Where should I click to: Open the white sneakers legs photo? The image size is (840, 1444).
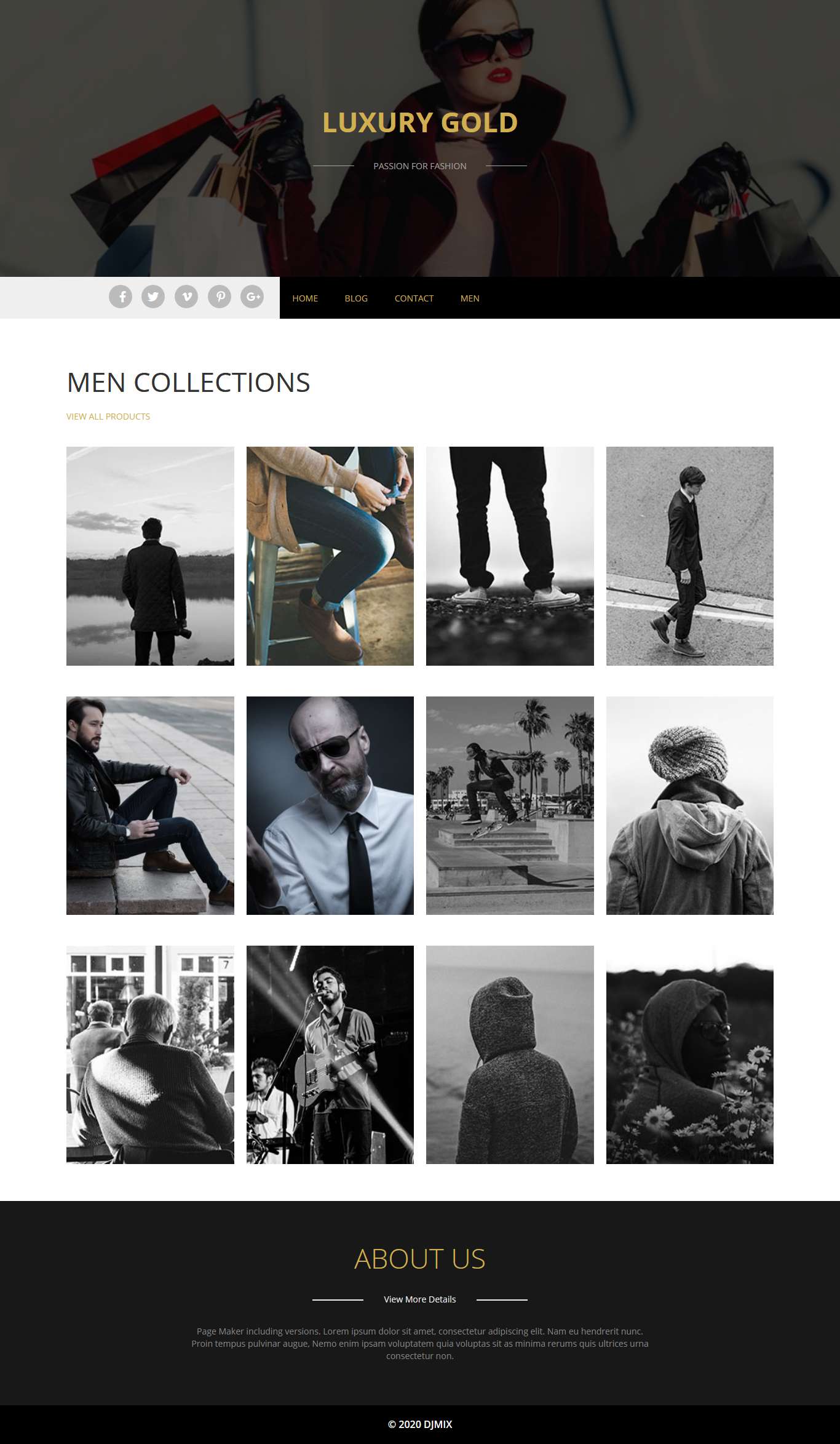tap(510, 556)
